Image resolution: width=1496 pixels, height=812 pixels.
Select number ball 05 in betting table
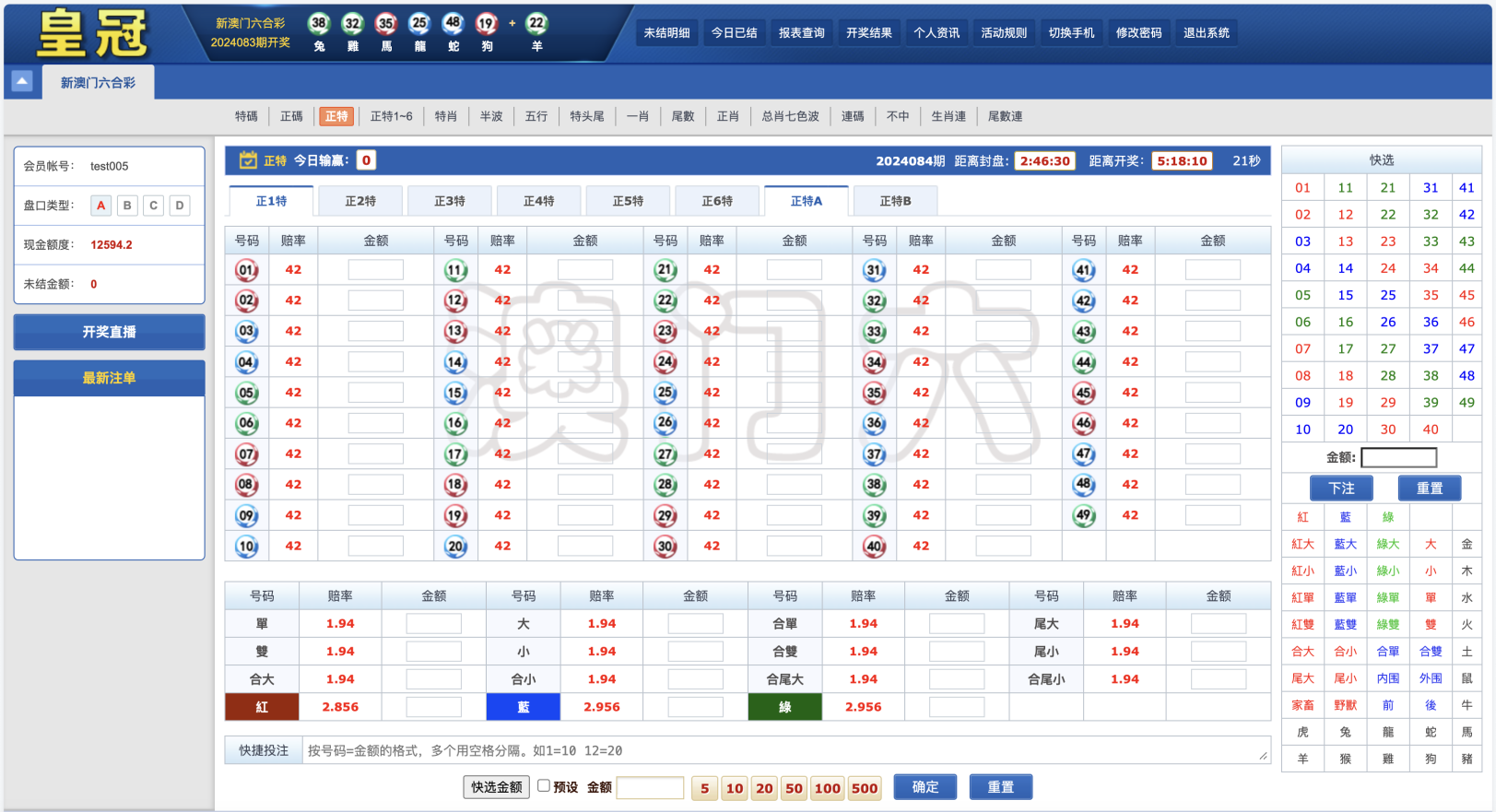(247, 393)
